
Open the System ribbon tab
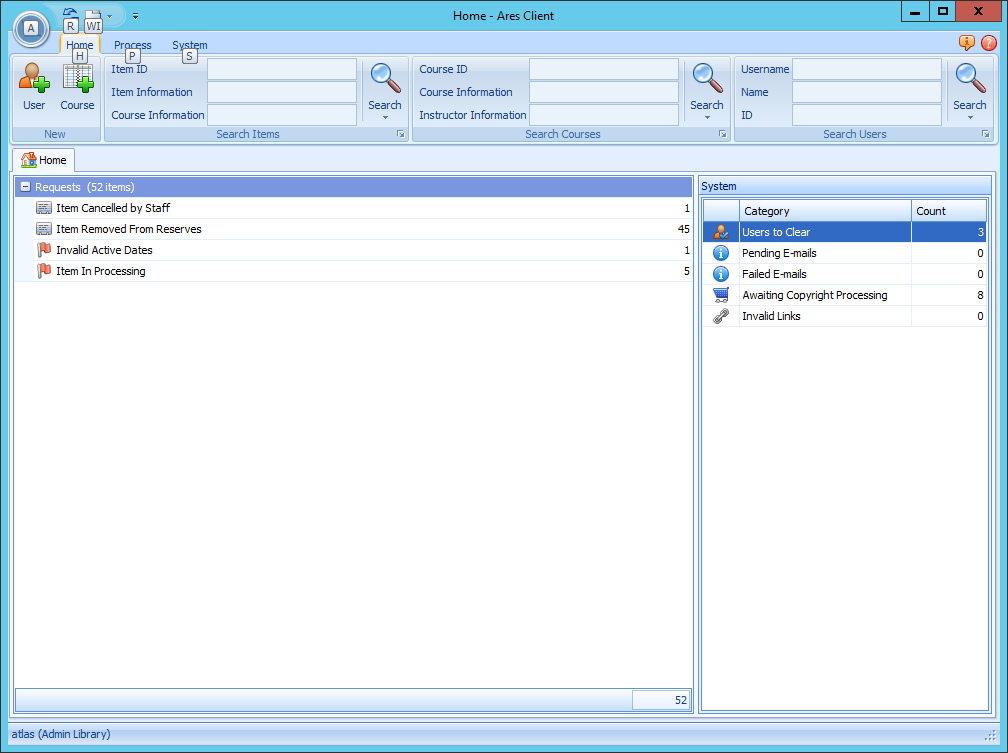[189, 45]
